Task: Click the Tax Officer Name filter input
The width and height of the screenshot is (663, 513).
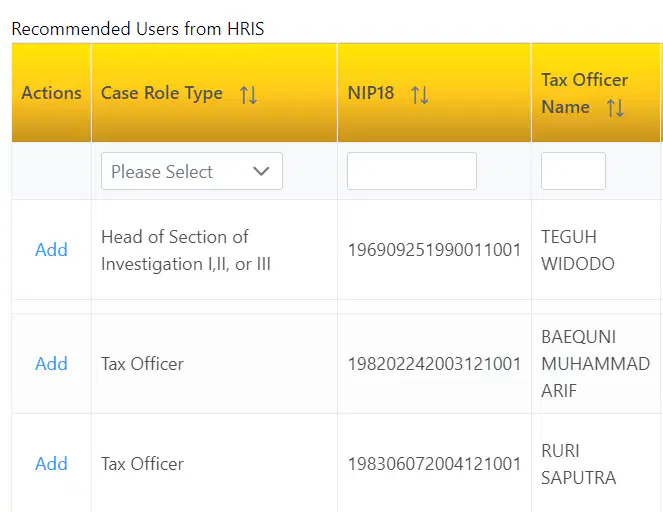Action: click(573, 171)
